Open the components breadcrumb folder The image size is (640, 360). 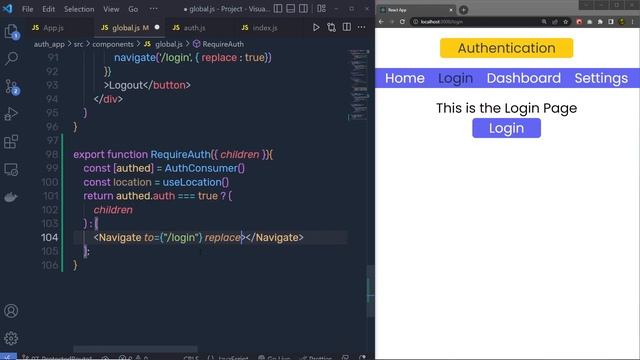113,44
